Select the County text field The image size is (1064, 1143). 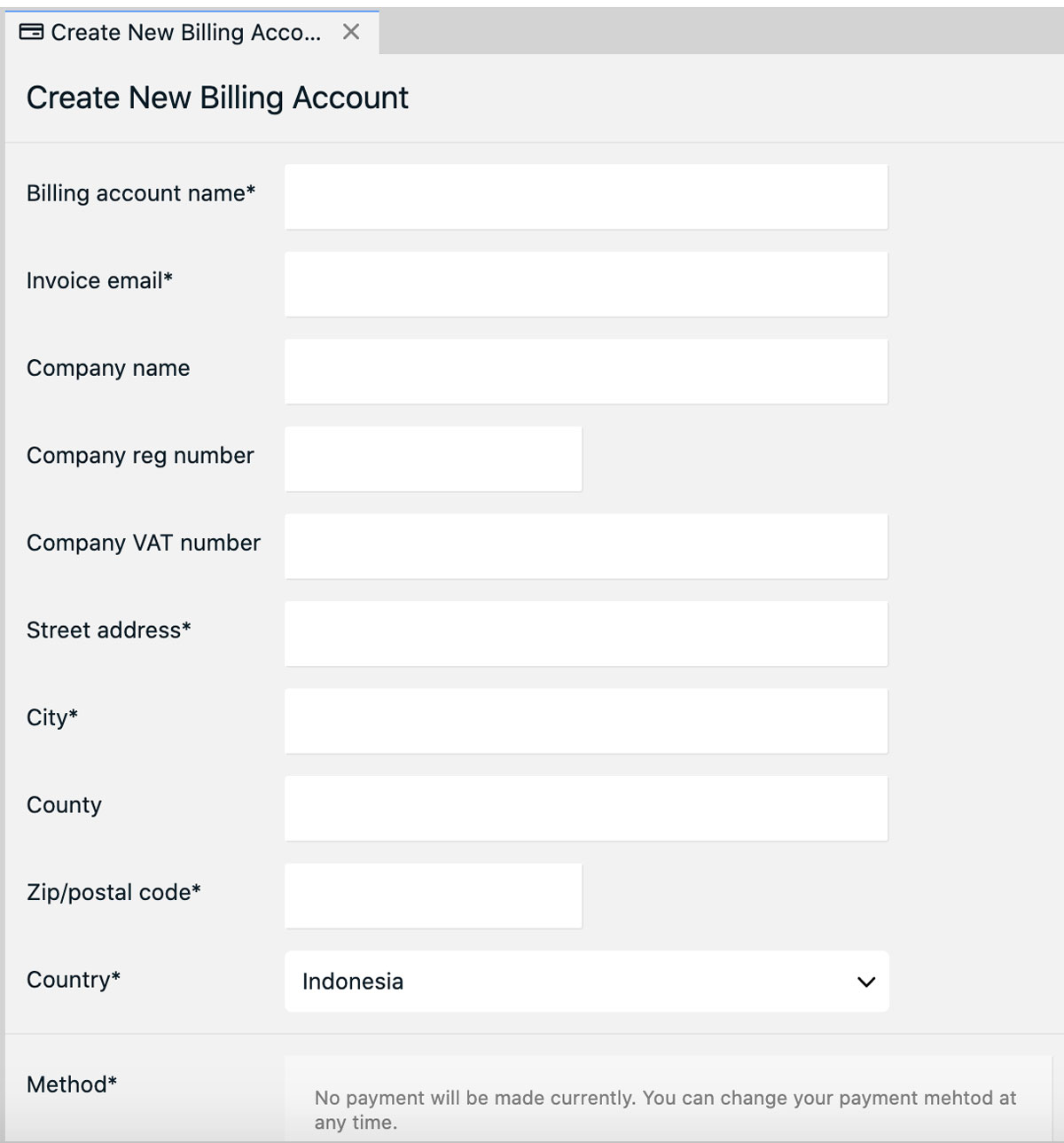tap(585, 808)
